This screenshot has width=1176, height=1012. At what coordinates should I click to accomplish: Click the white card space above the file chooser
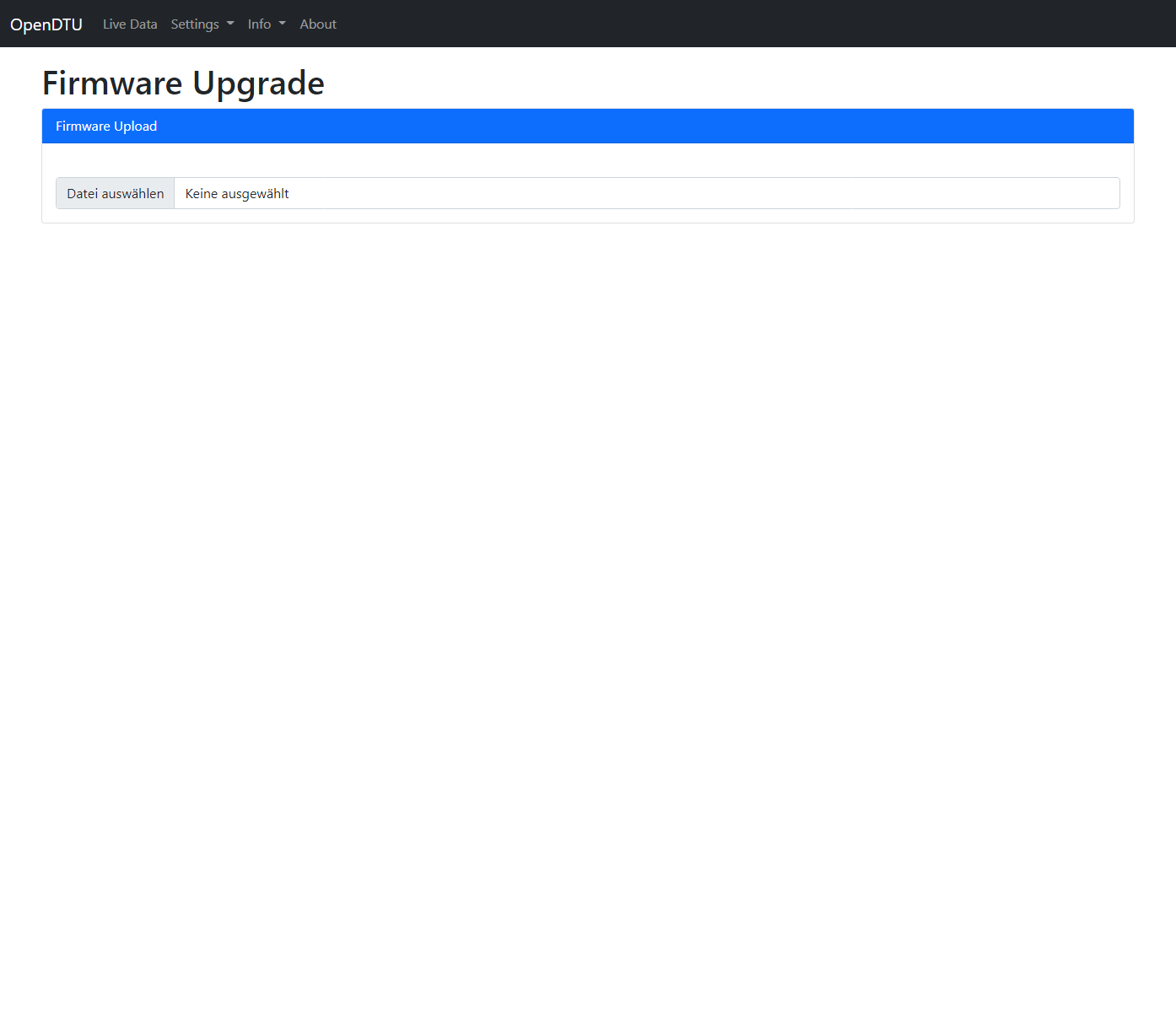tap(588, 160)
